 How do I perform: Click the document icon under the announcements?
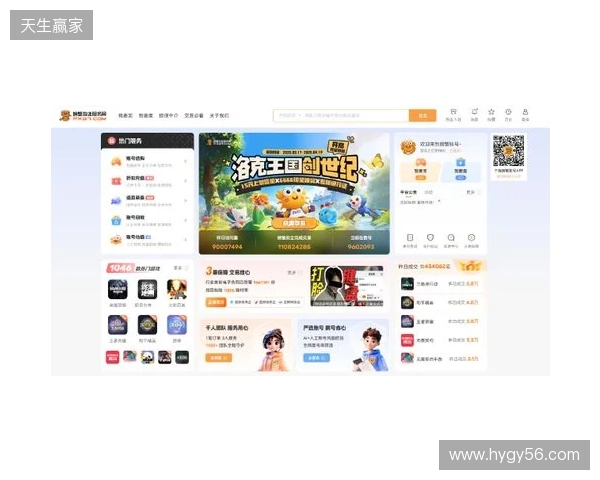pos(410,238)
